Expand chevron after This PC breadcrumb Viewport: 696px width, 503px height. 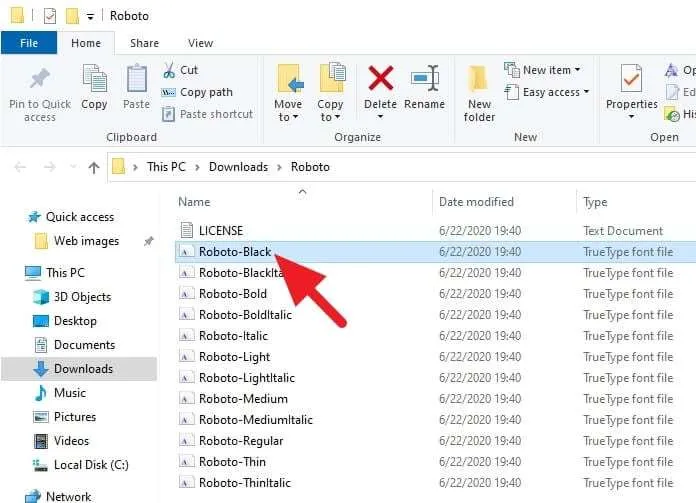coord(198,167)
